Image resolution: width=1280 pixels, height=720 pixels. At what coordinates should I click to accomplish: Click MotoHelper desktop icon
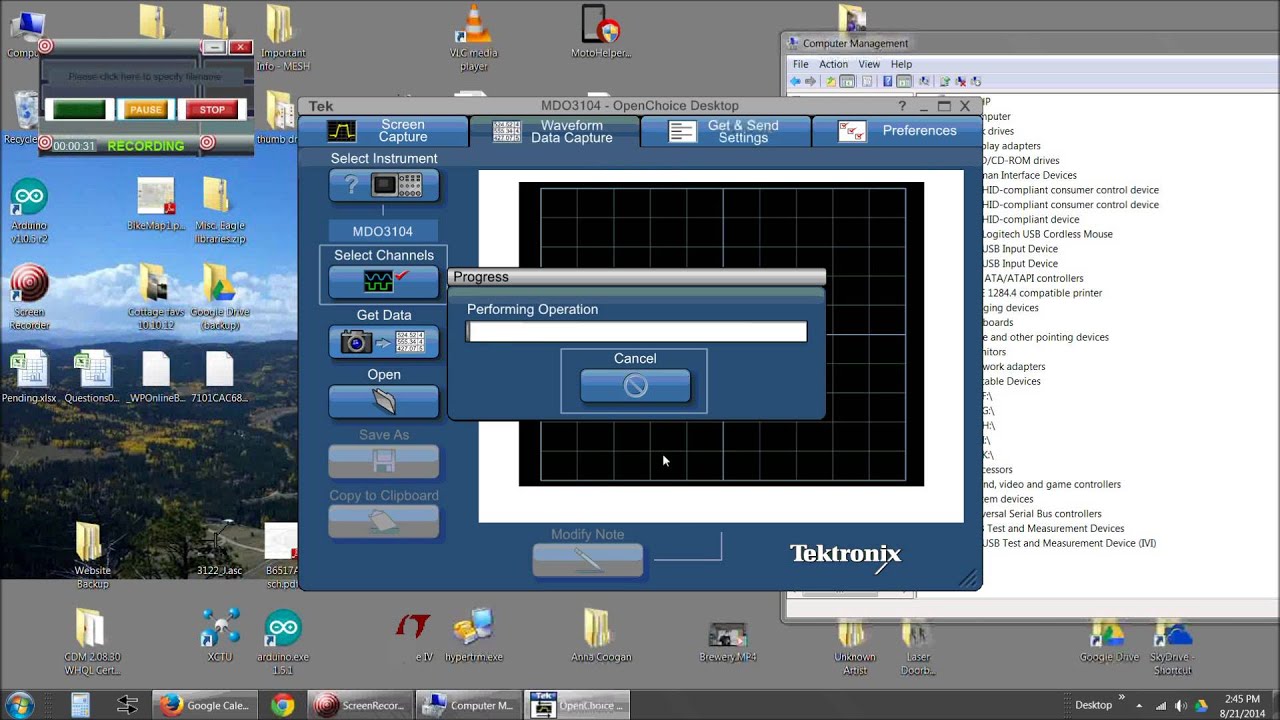pos(601,32)
